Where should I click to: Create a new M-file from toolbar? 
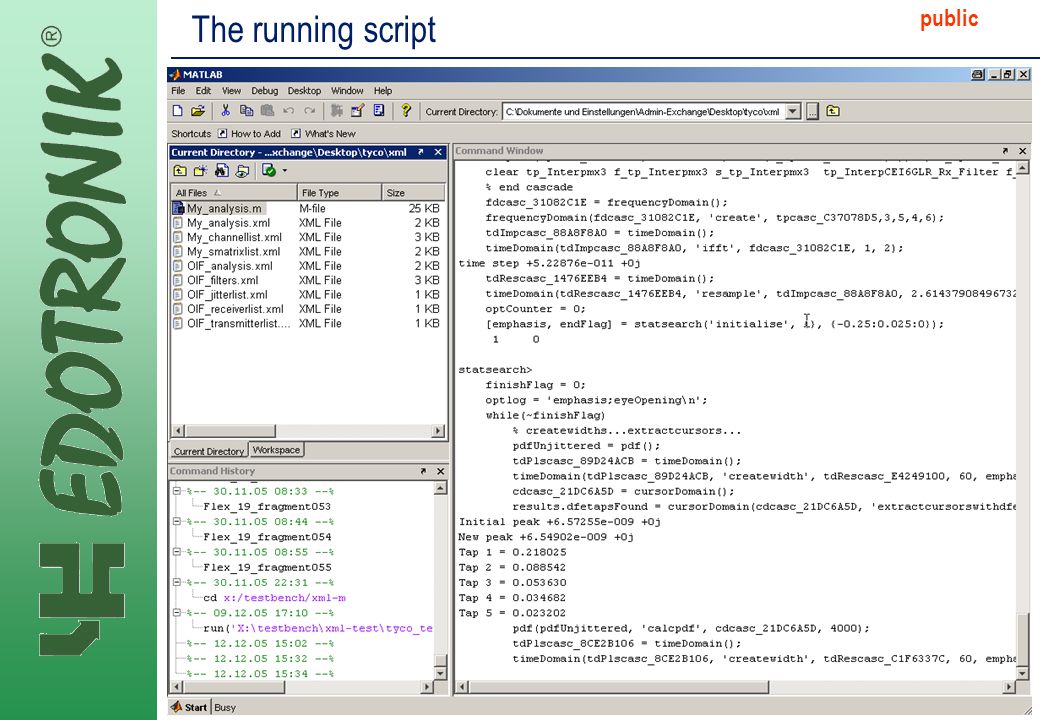point(177,111)
